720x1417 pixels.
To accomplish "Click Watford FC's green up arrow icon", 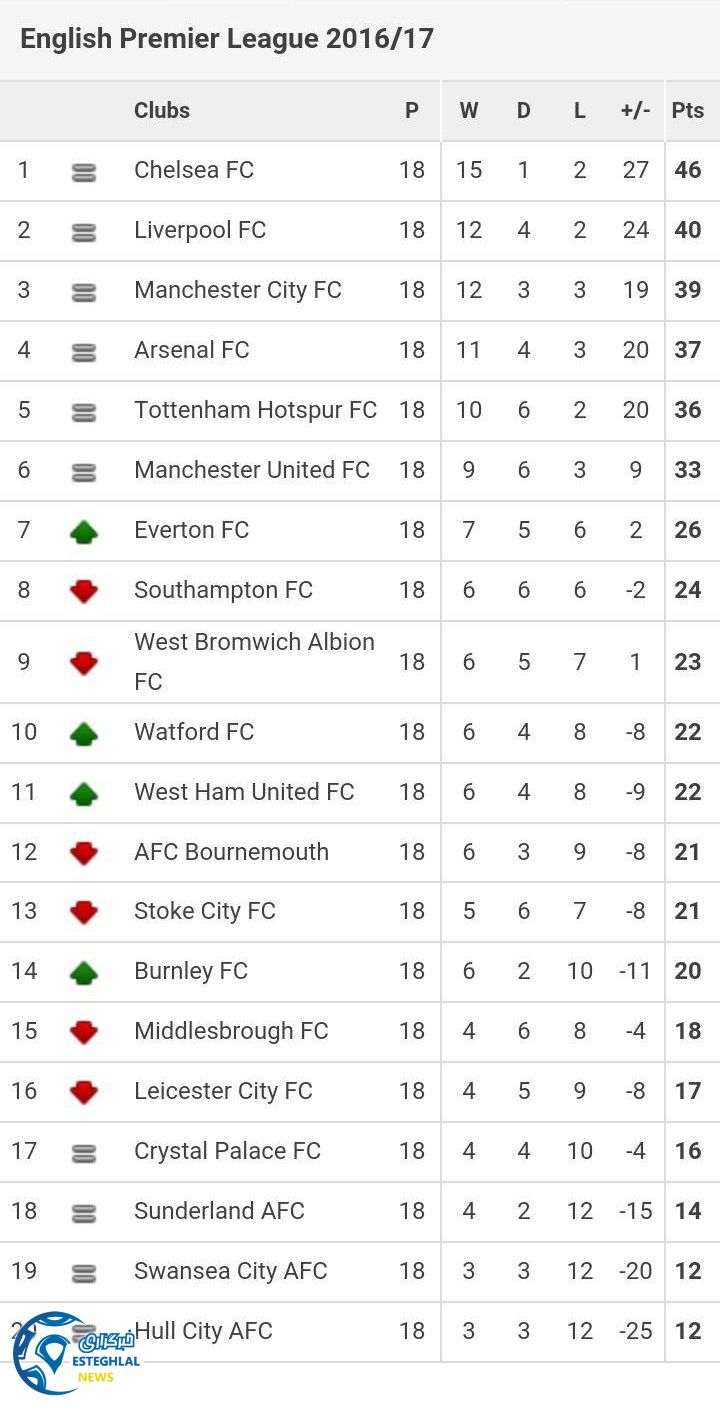I will click(84, 733).
